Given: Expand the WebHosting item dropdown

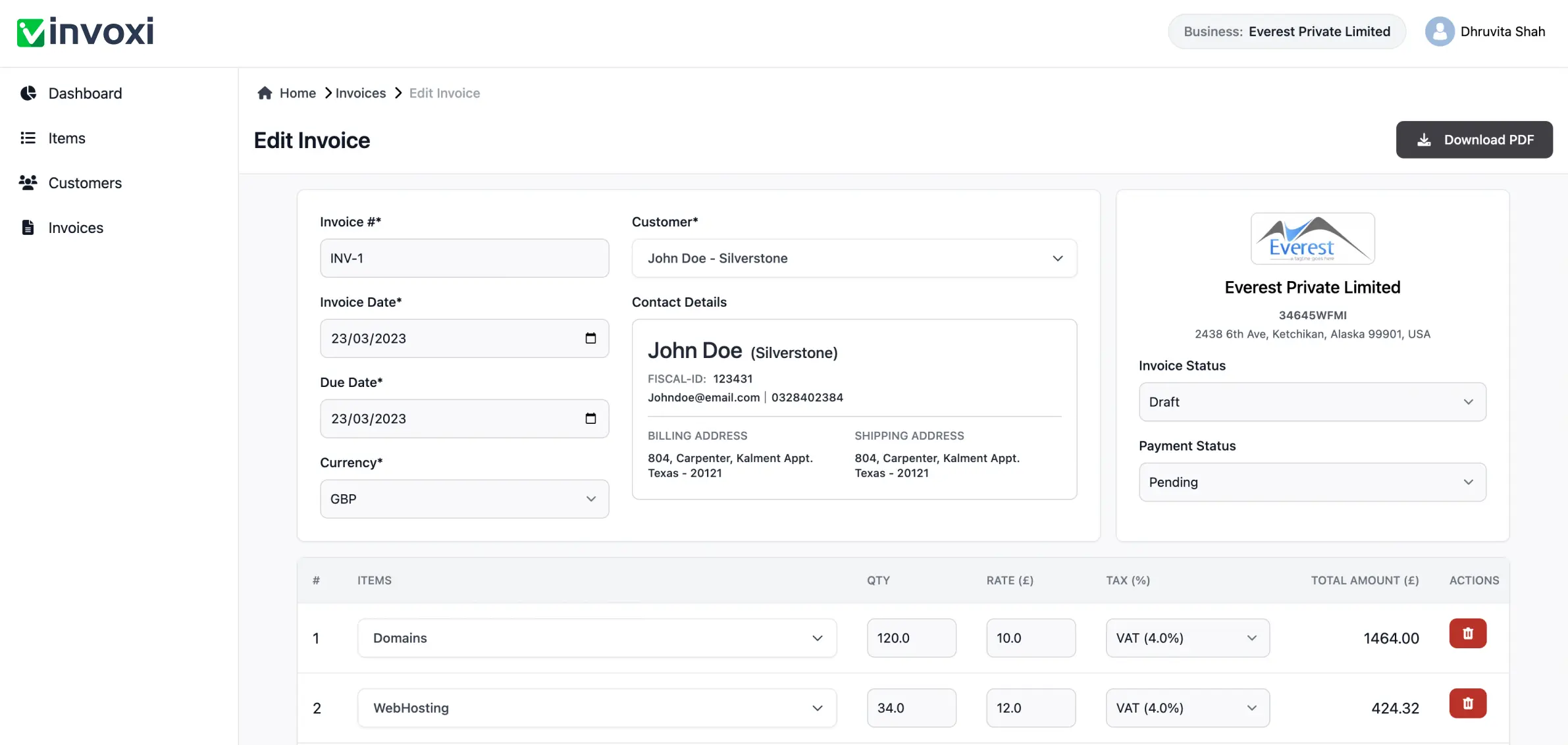Looking at the screenshot, I should point(597,707).
